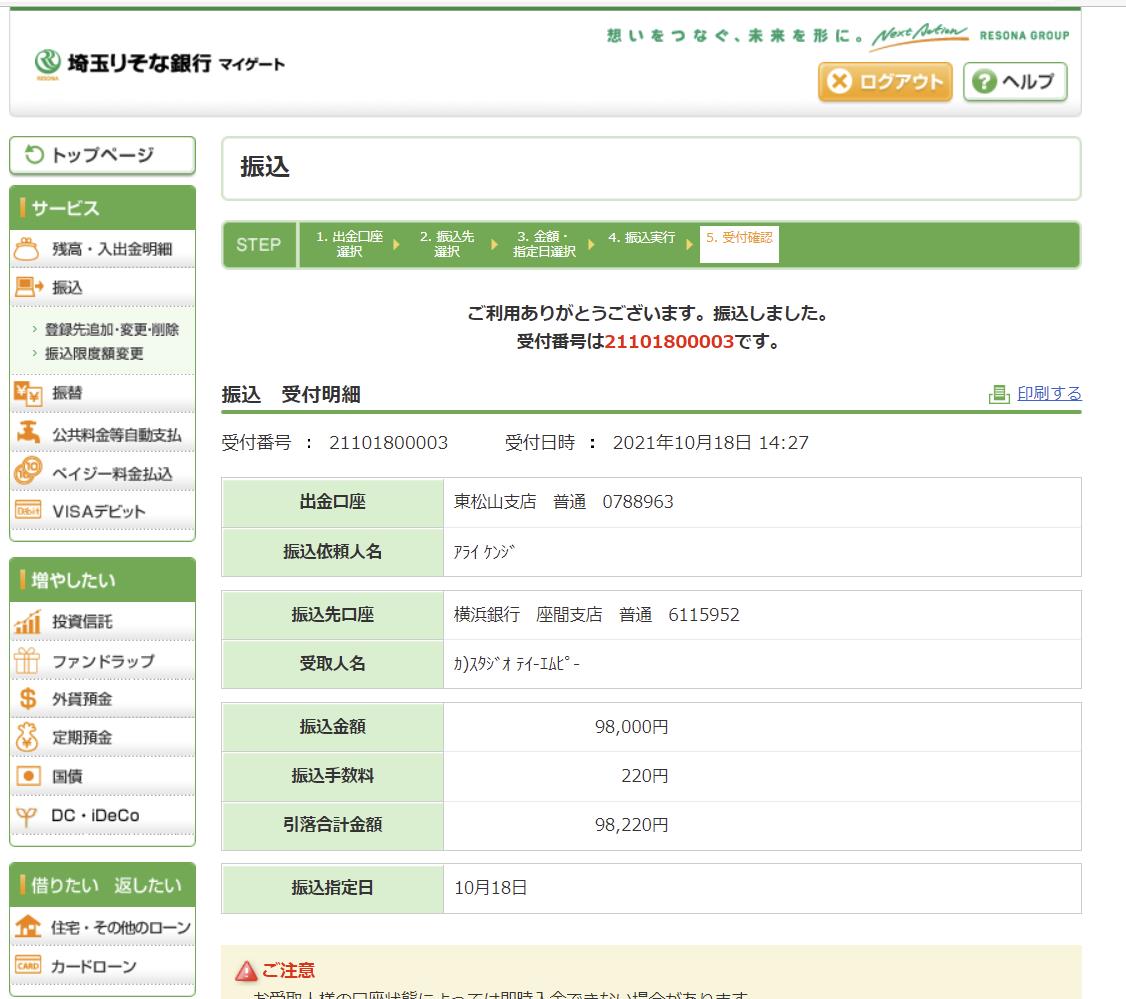Open 公共料金等自動支払 menu item
1126x999 pixels.
pyautogui.click(x=116, y=435)
